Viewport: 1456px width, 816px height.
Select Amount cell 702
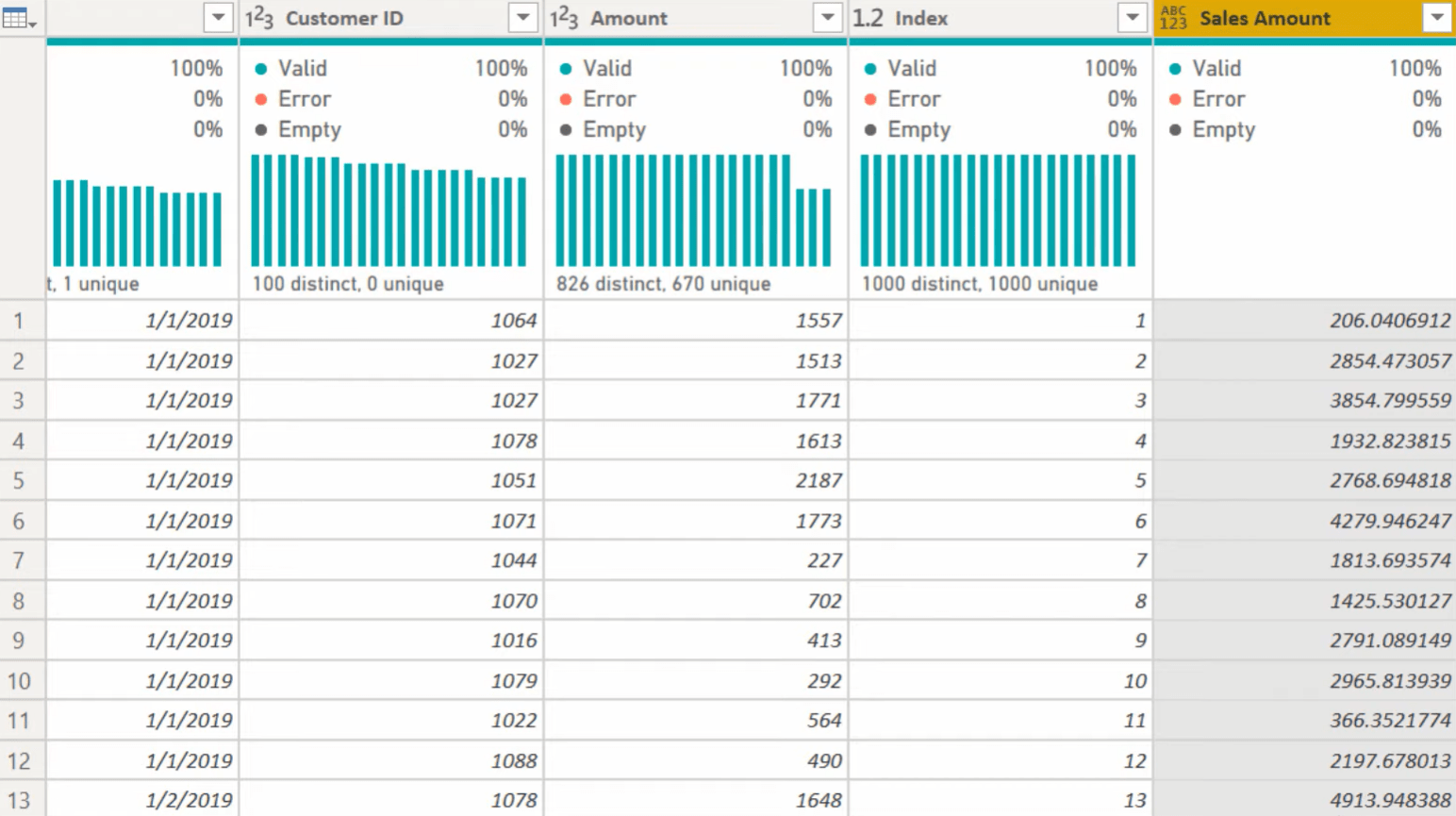coord(696,601)
